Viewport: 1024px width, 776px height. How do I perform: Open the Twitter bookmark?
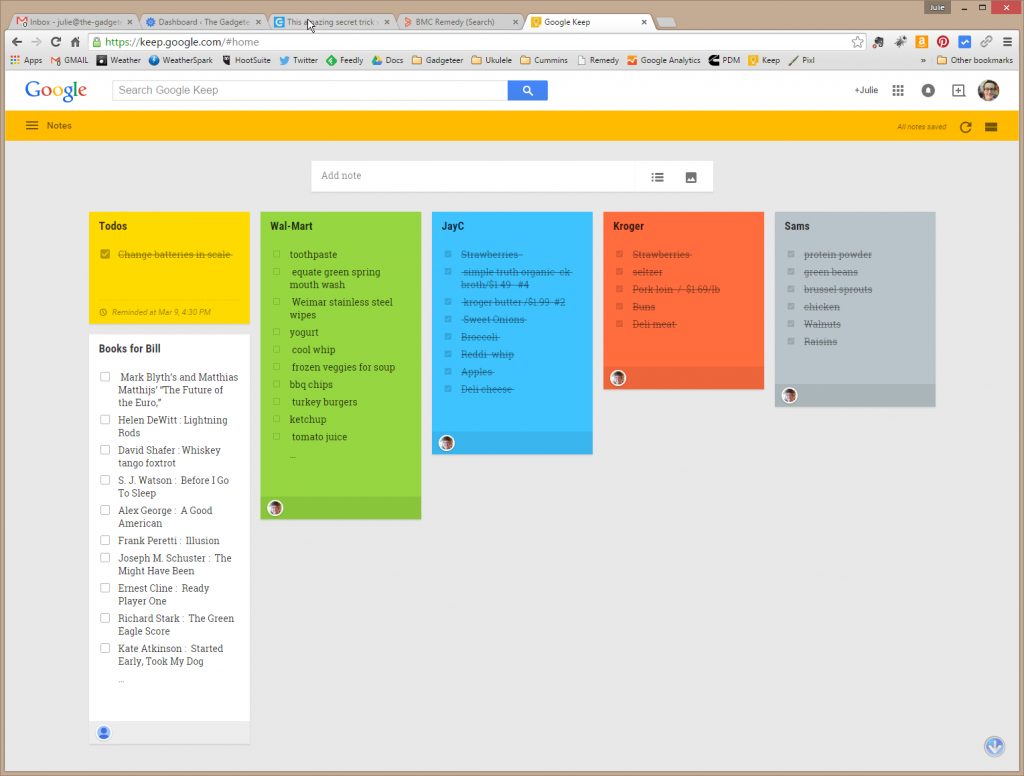[x=298, y=60]
